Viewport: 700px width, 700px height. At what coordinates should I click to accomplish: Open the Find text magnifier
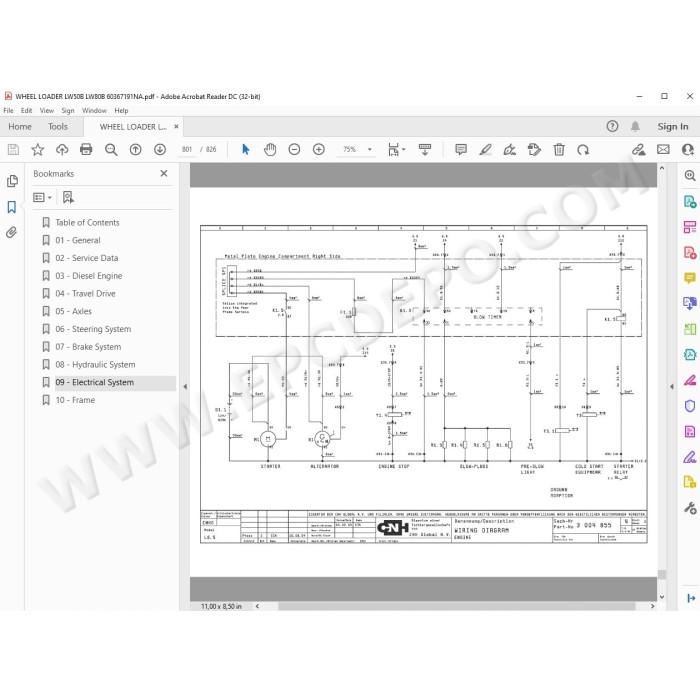pyautogui.click(x=111, y=150)
